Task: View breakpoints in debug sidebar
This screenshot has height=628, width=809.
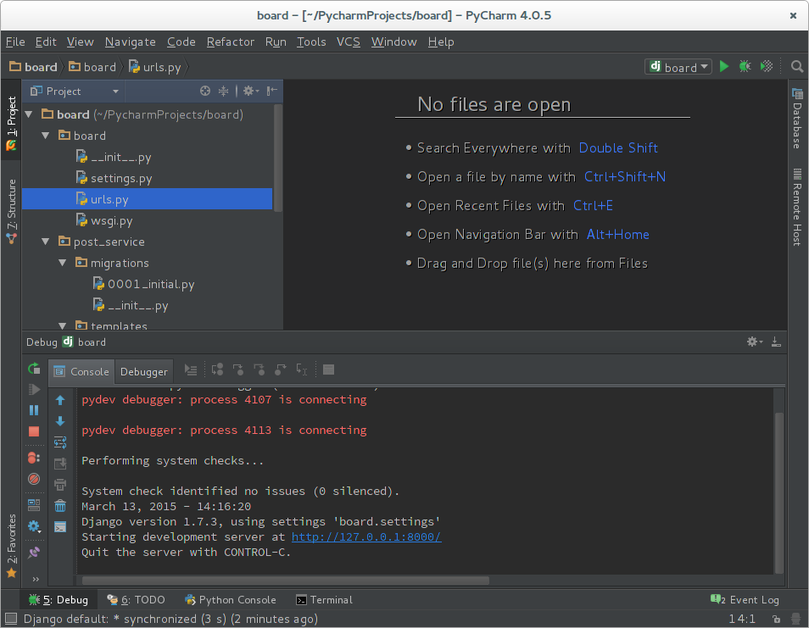Action: (x=34, y=458)
